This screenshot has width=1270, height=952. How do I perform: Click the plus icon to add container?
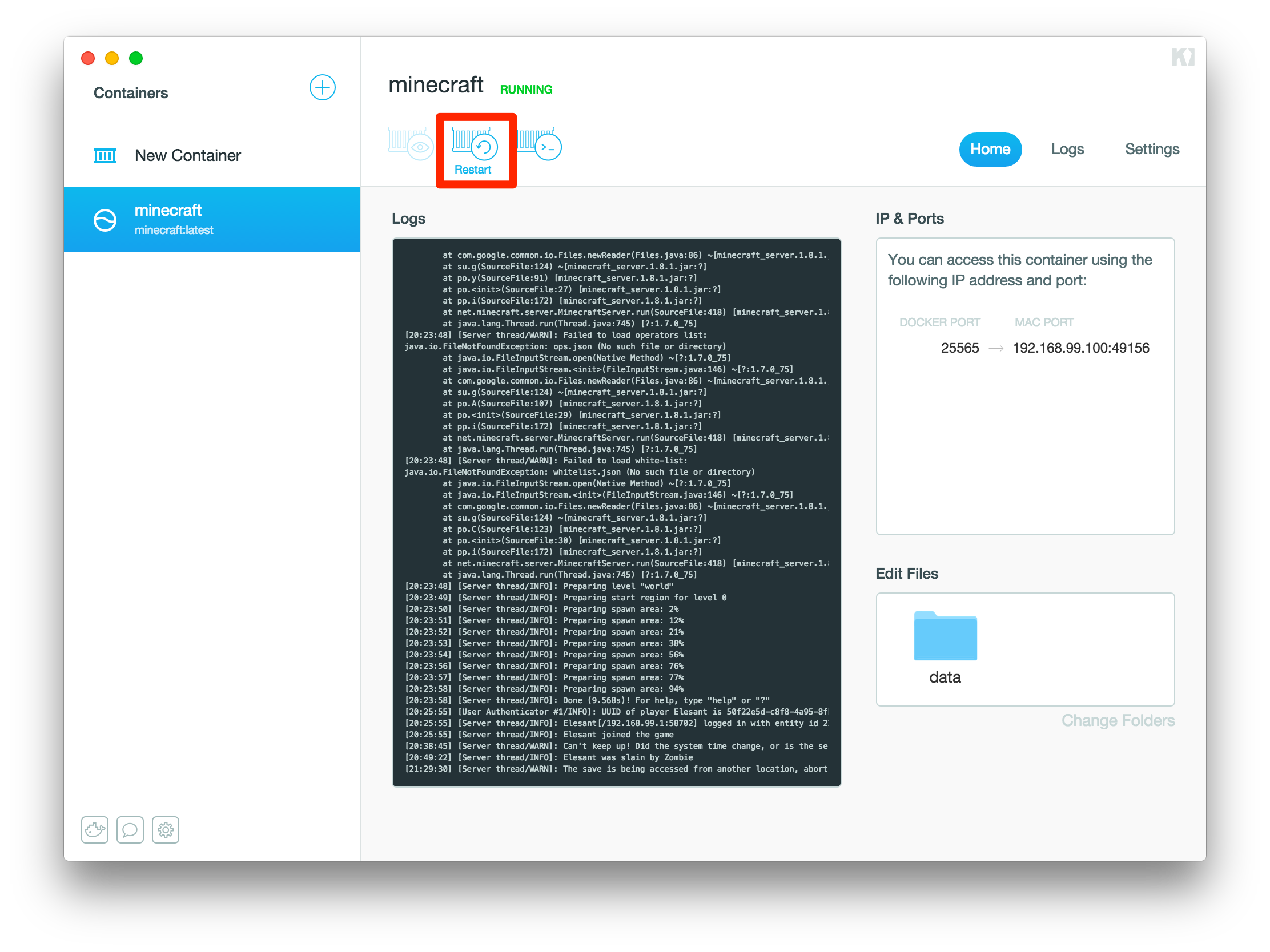click(x=322, y=88)
